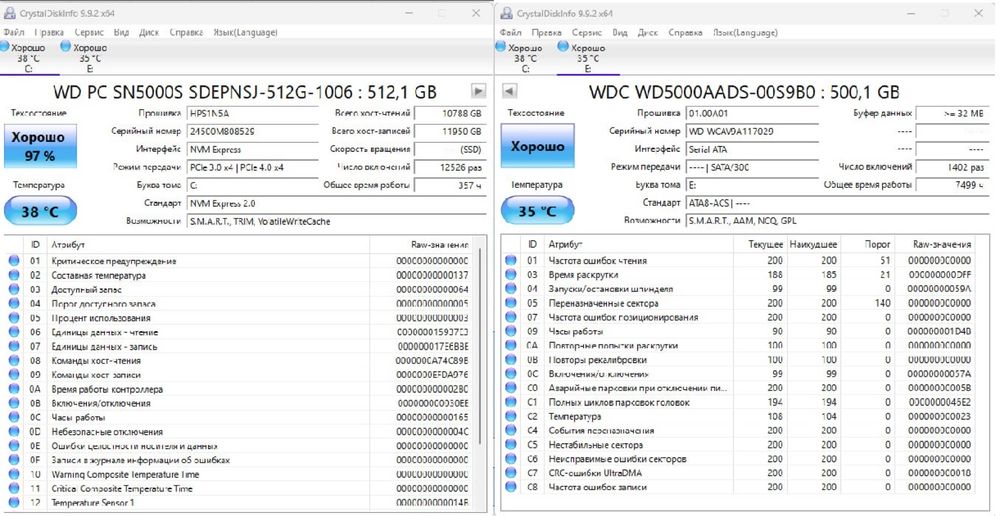The width and height of the screenshot is (1000, 516).
Task: Select Единицы данных - чтение row
Action: click(x=239, y=332)
